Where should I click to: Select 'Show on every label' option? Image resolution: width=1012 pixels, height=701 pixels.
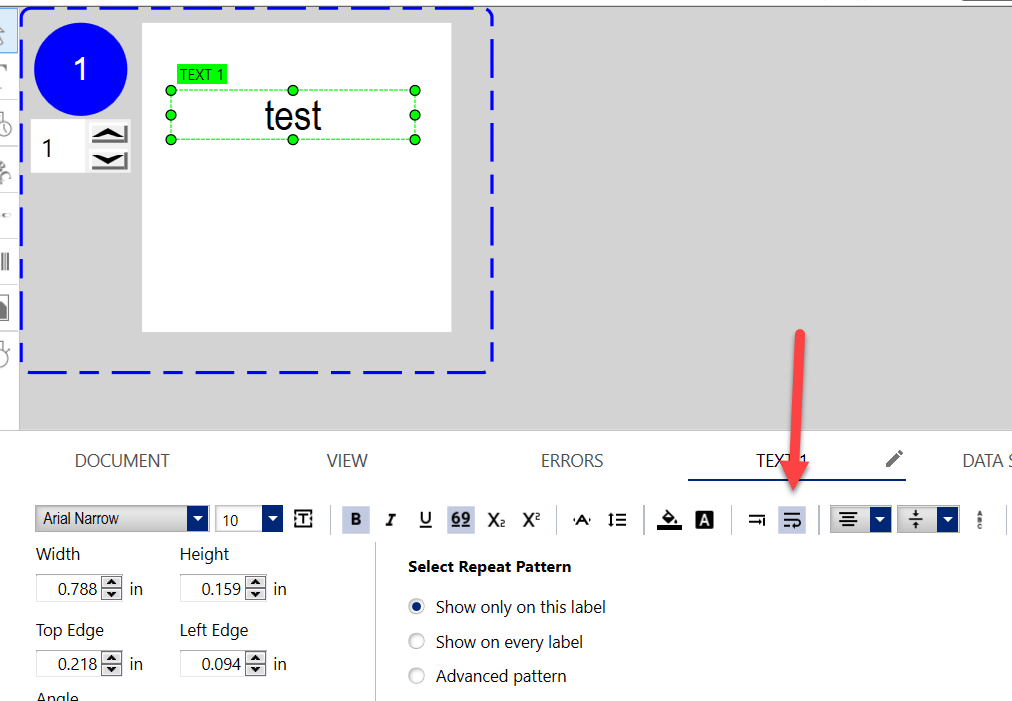(417, 642)
